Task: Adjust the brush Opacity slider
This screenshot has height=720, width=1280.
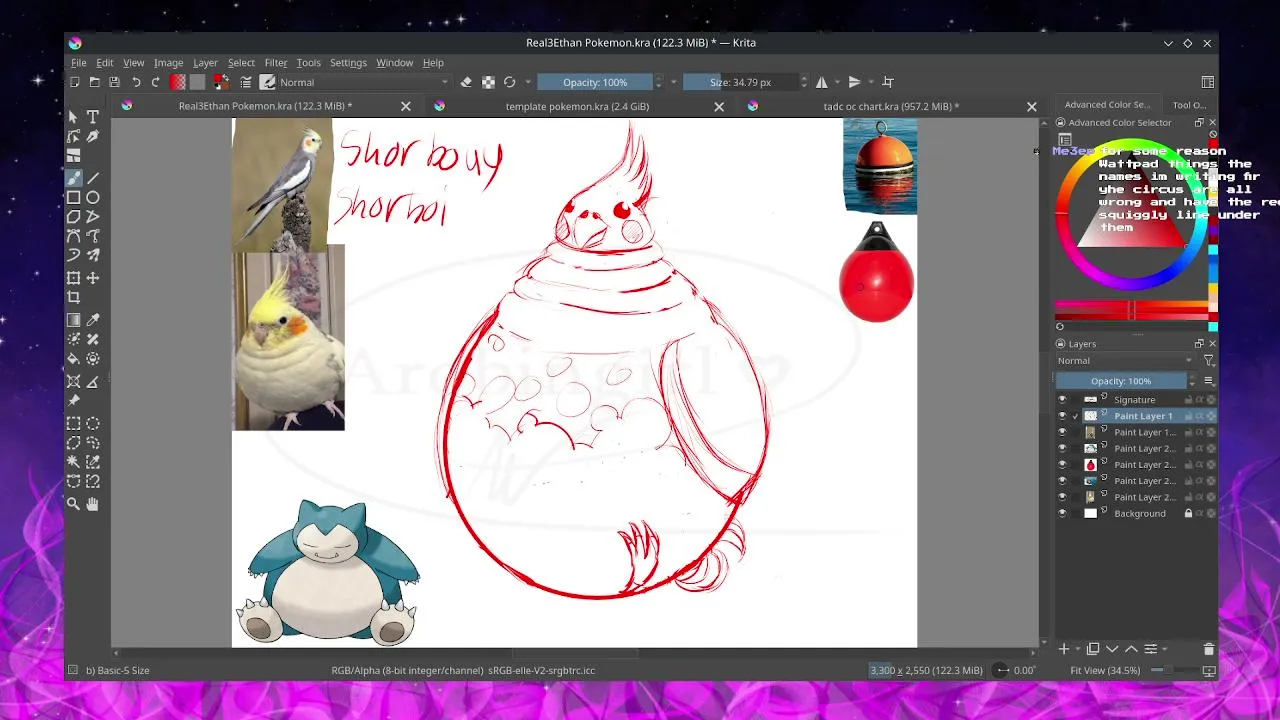Action: tap(596, 82)
